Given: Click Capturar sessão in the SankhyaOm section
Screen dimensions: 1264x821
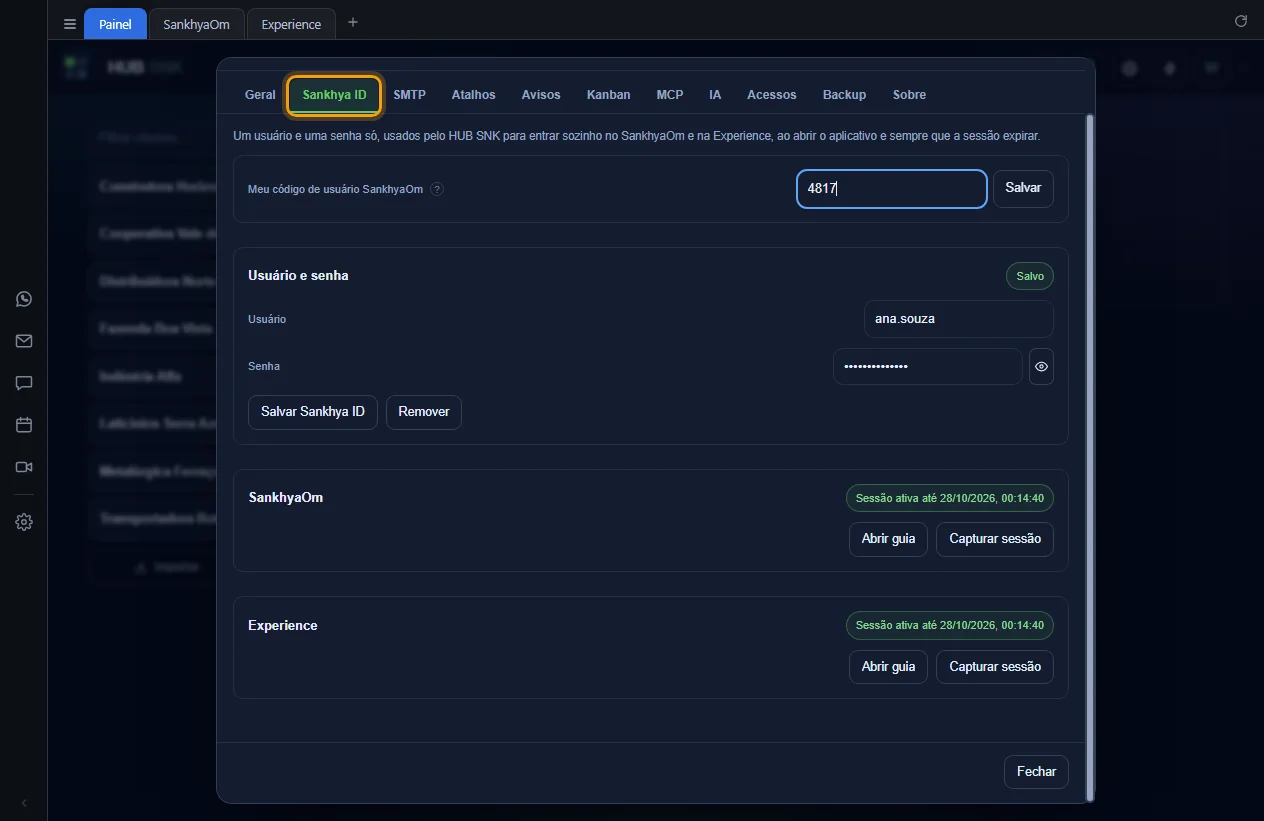Looking at the screenshot, I should click(995, 539).
